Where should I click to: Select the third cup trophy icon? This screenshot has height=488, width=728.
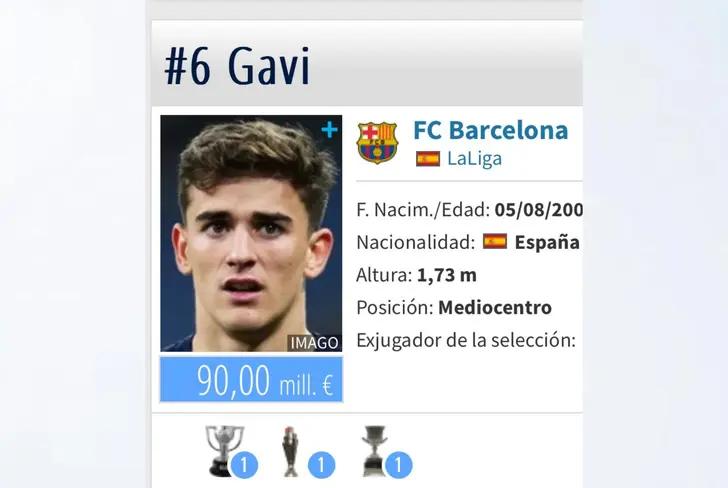374,450
